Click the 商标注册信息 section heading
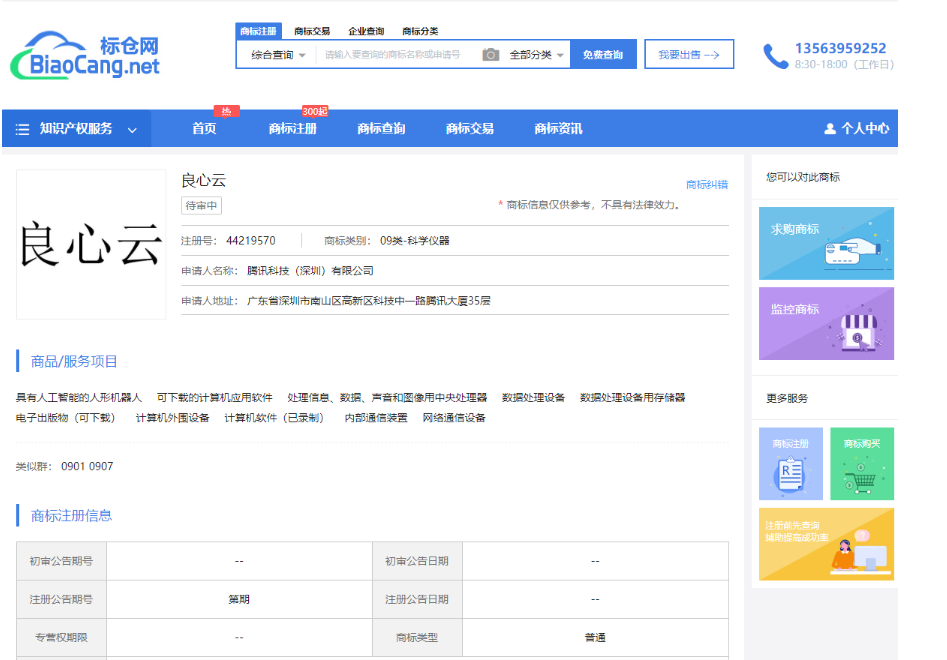Screen dimensions: 947x660 tap(71, 516)
